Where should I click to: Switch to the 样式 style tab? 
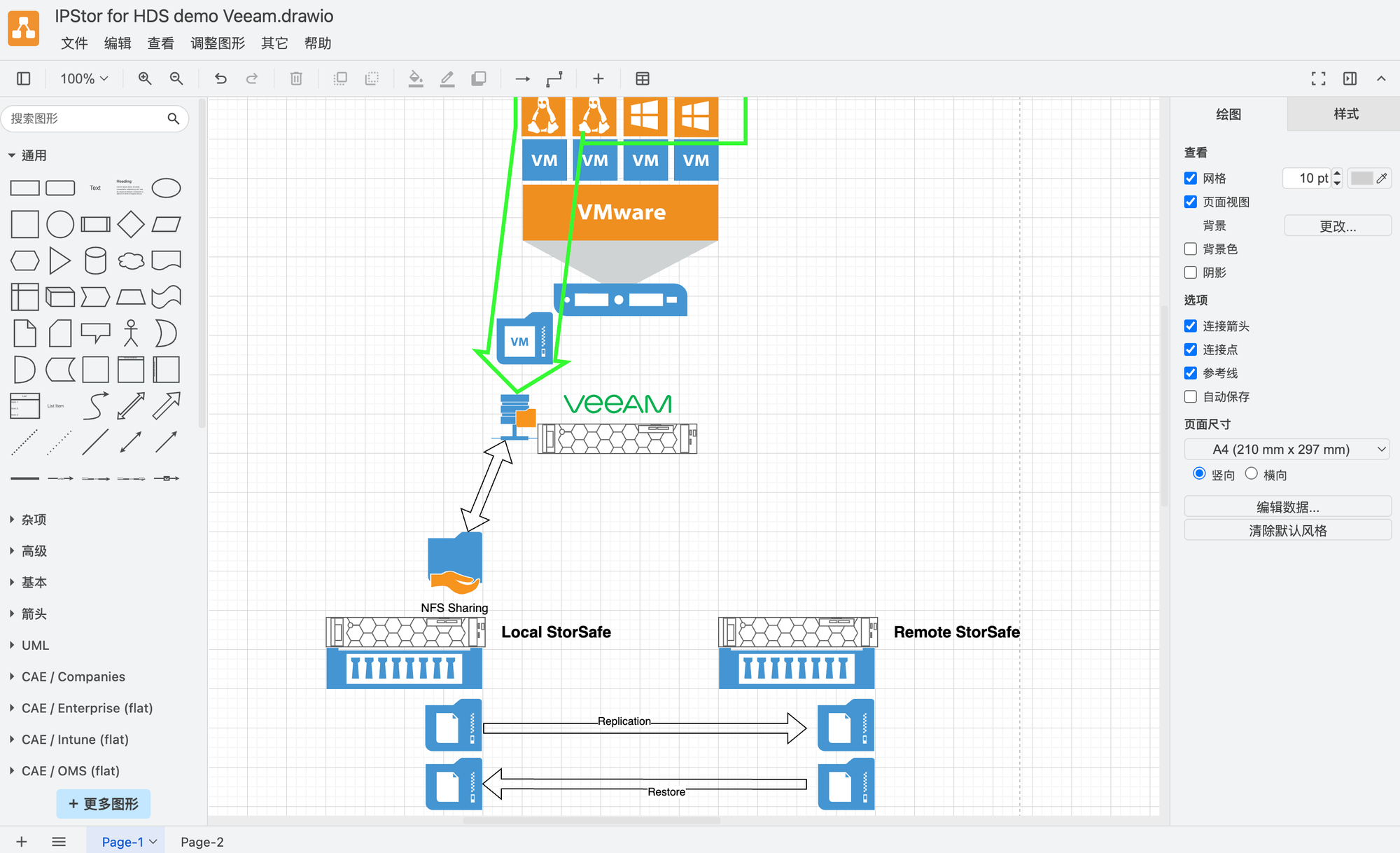pyautogui.click(x=1345, y=114)
